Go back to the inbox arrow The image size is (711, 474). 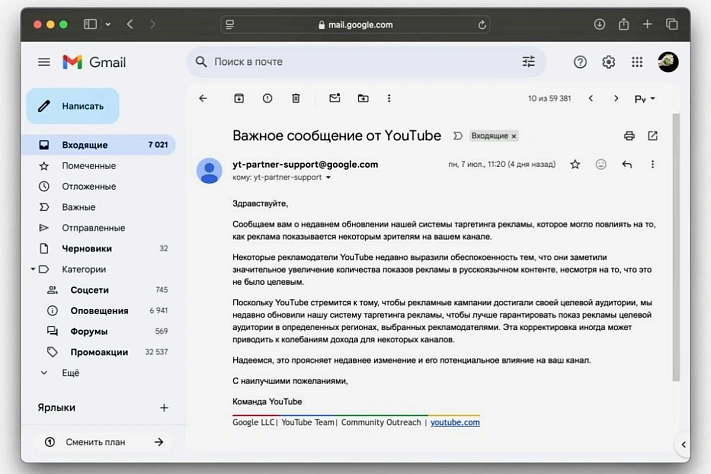(203, 98)
